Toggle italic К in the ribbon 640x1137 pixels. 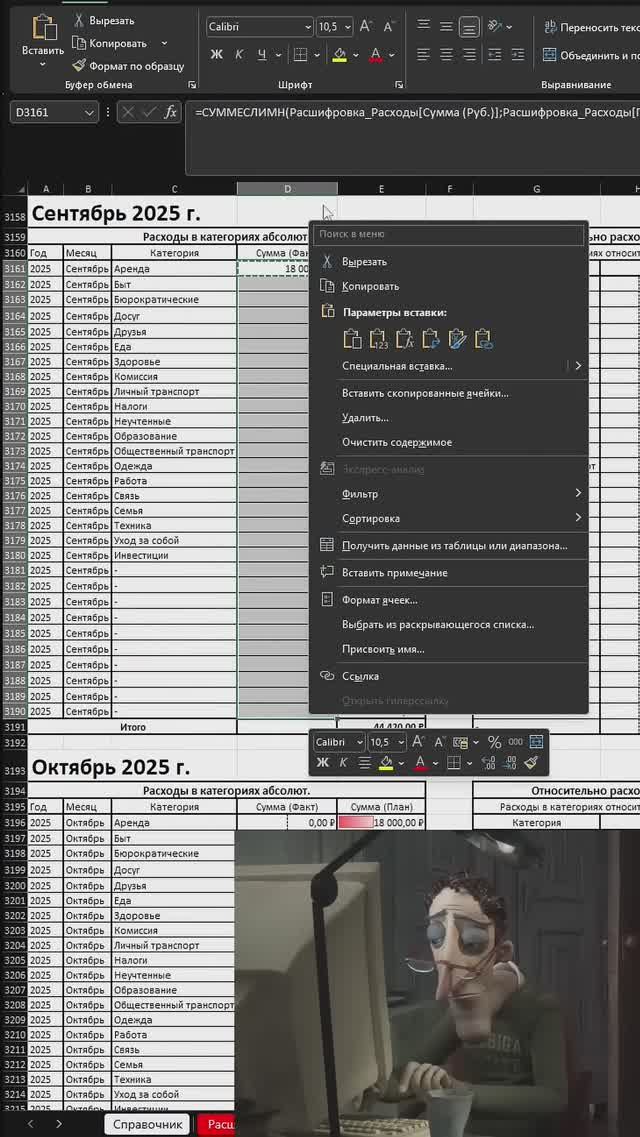[x=238, y=54]
